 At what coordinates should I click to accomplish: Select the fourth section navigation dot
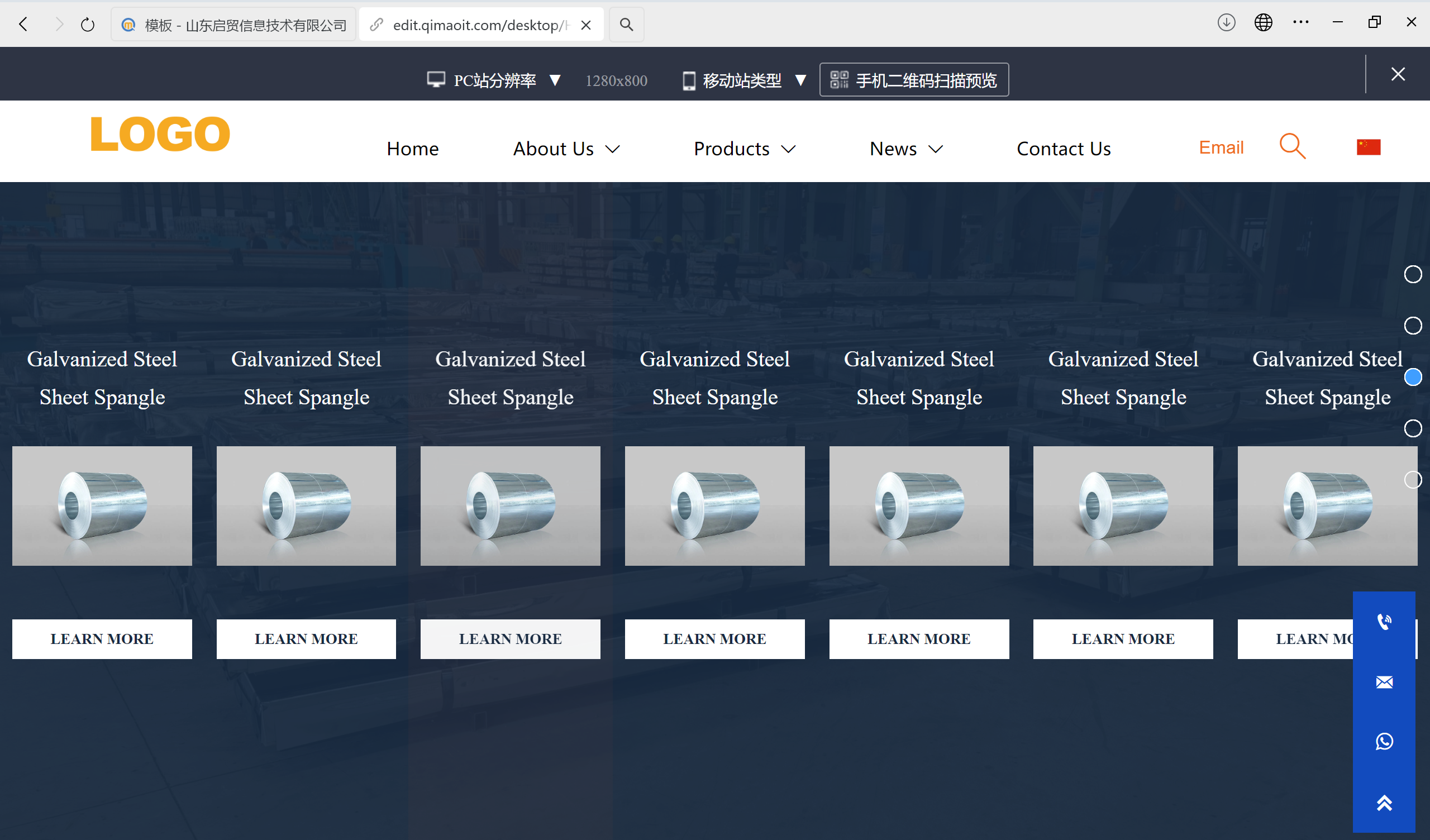tap(1413, 428)
